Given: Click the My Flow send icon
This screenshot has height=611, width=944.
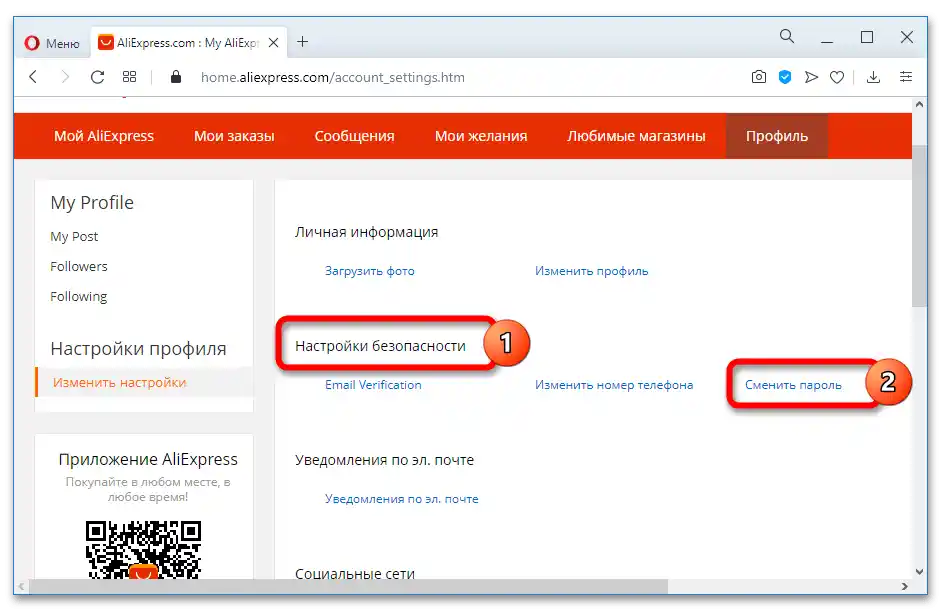Looking at the screenshot, I should click(811, 77).
